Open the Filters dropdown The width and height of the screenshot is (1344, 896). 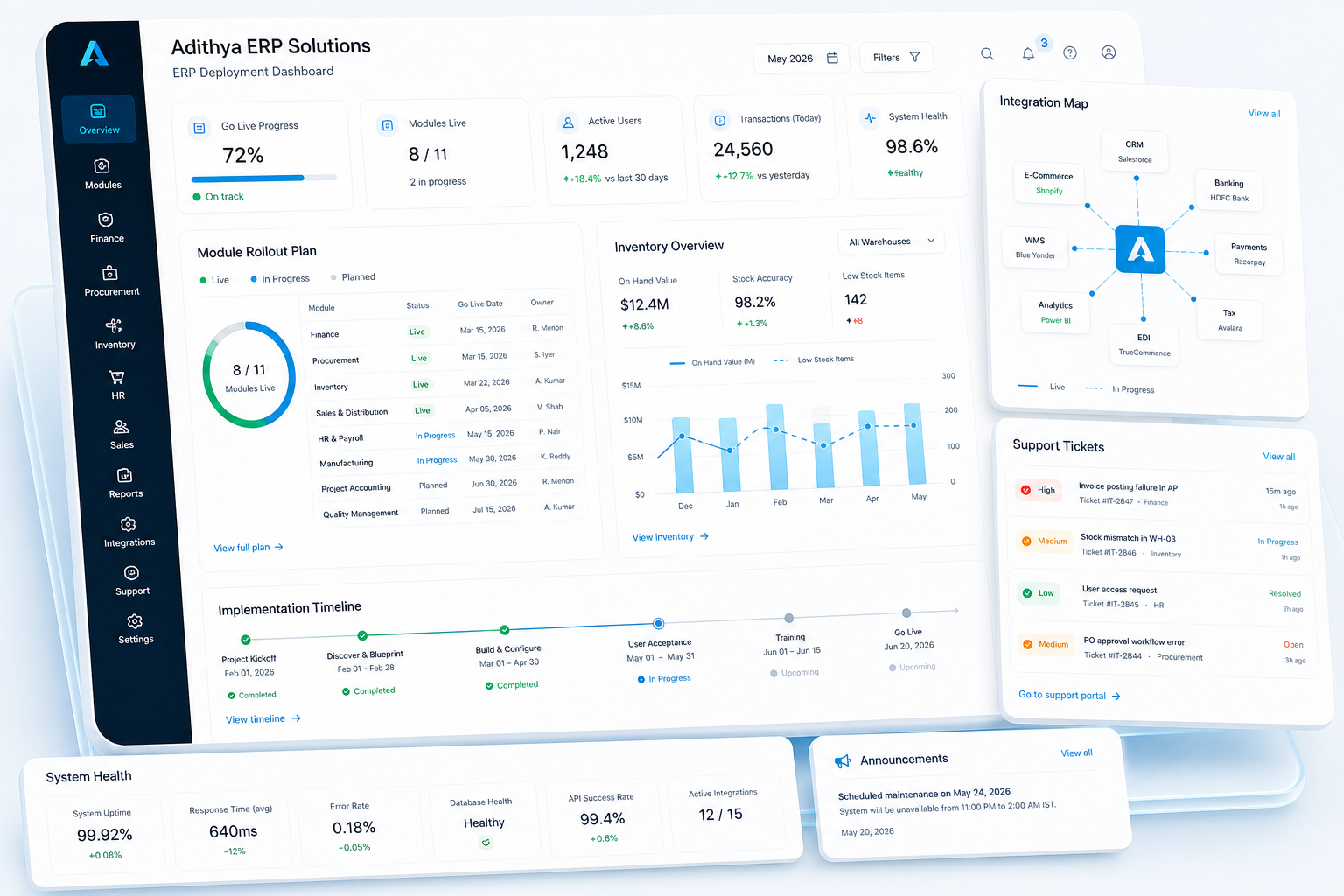896,57
